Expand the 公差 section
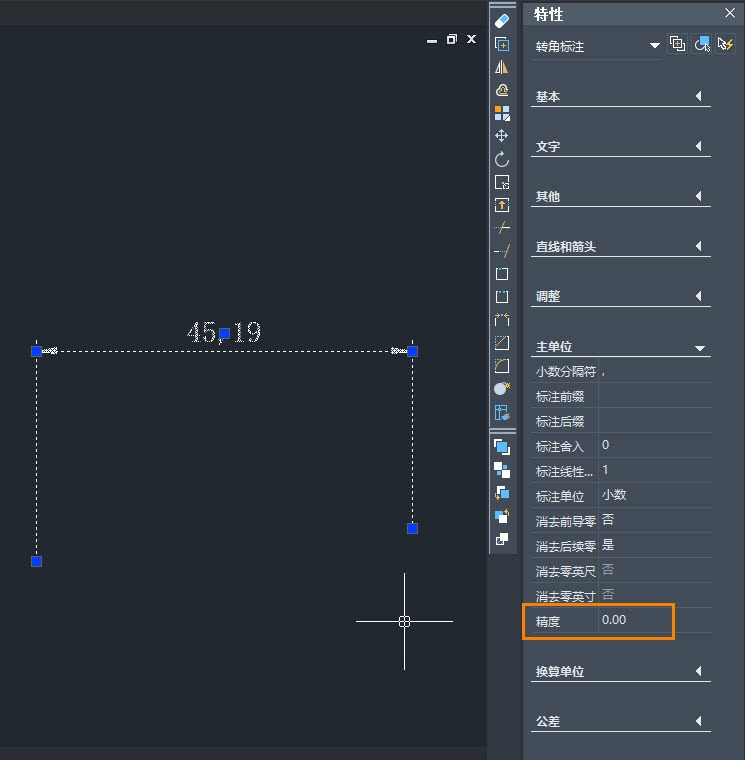745x760 pixels. click(x=698, y=721)
